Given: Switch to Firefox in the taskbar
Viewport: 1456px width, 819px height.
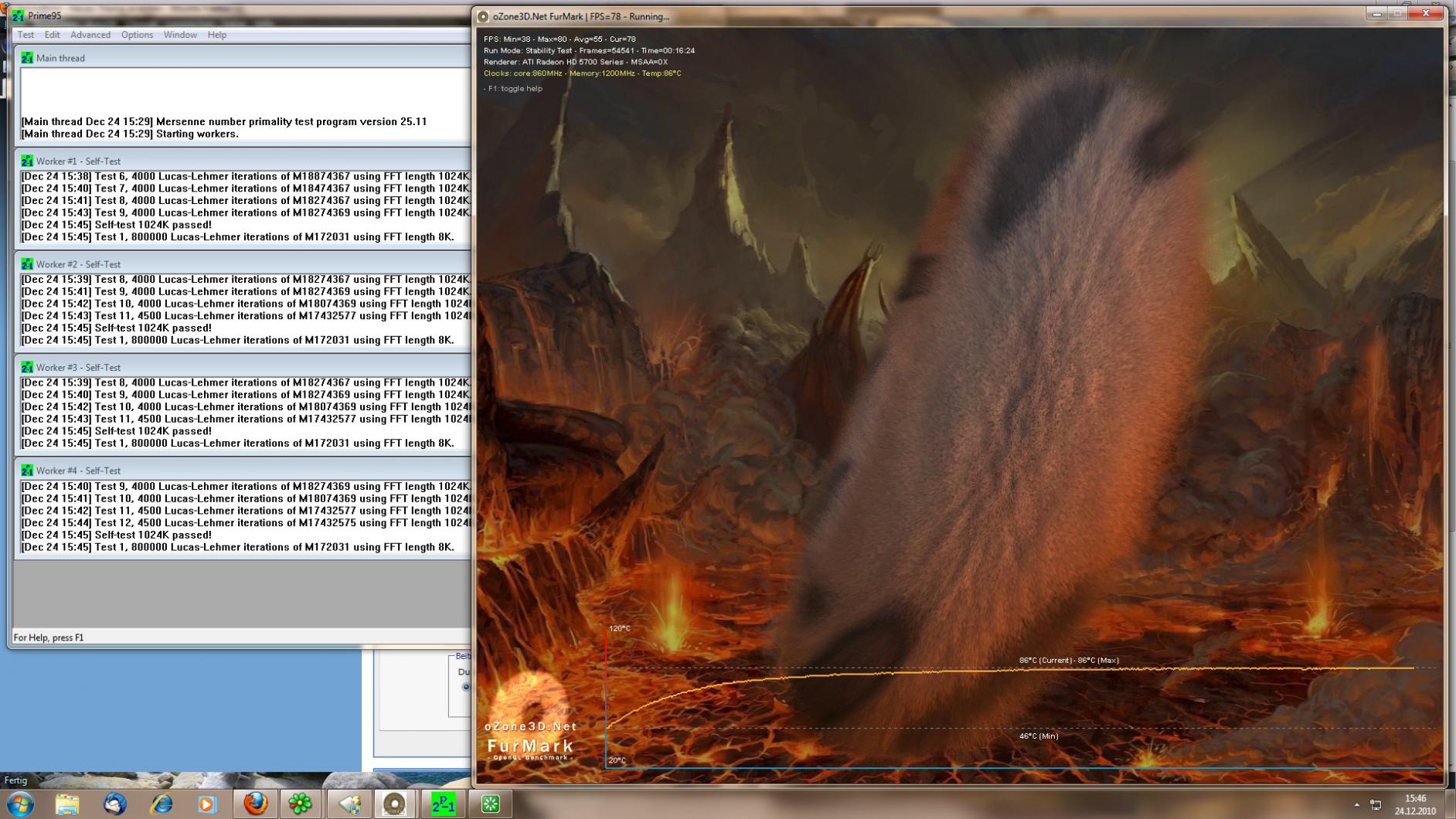Looking at the screenshot, I should (x=255, y=804).
